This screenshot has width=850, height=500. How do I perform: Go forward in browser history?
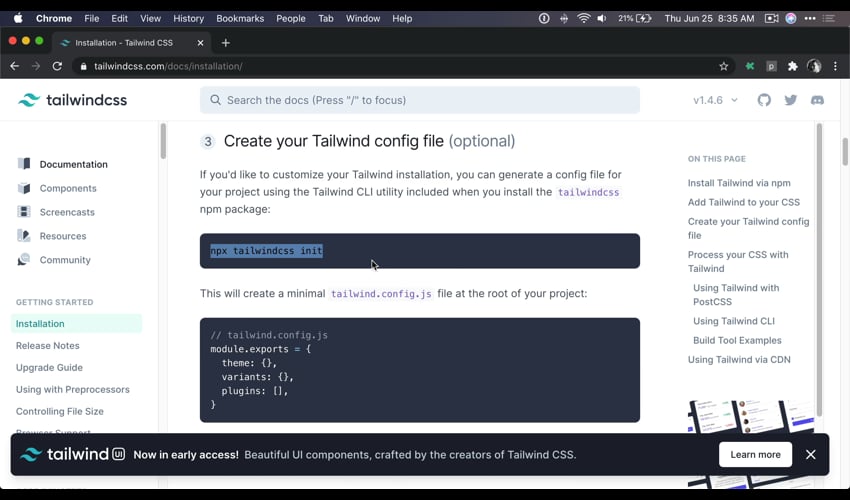click(x=36, y=66)
